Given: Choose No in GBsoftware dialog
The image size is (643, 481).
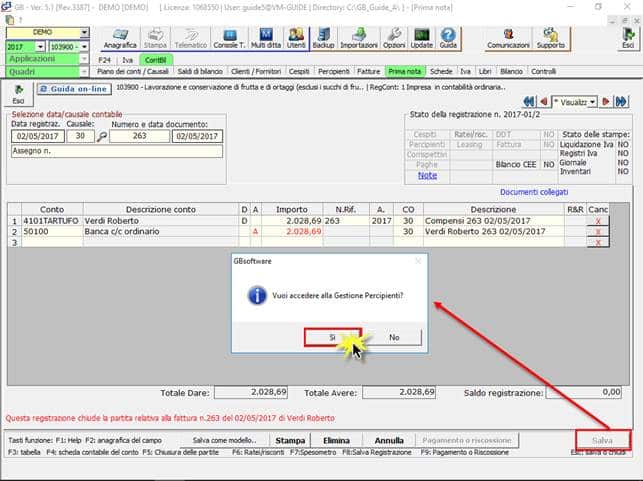Looking at the screenshot, I should [394, 337].
